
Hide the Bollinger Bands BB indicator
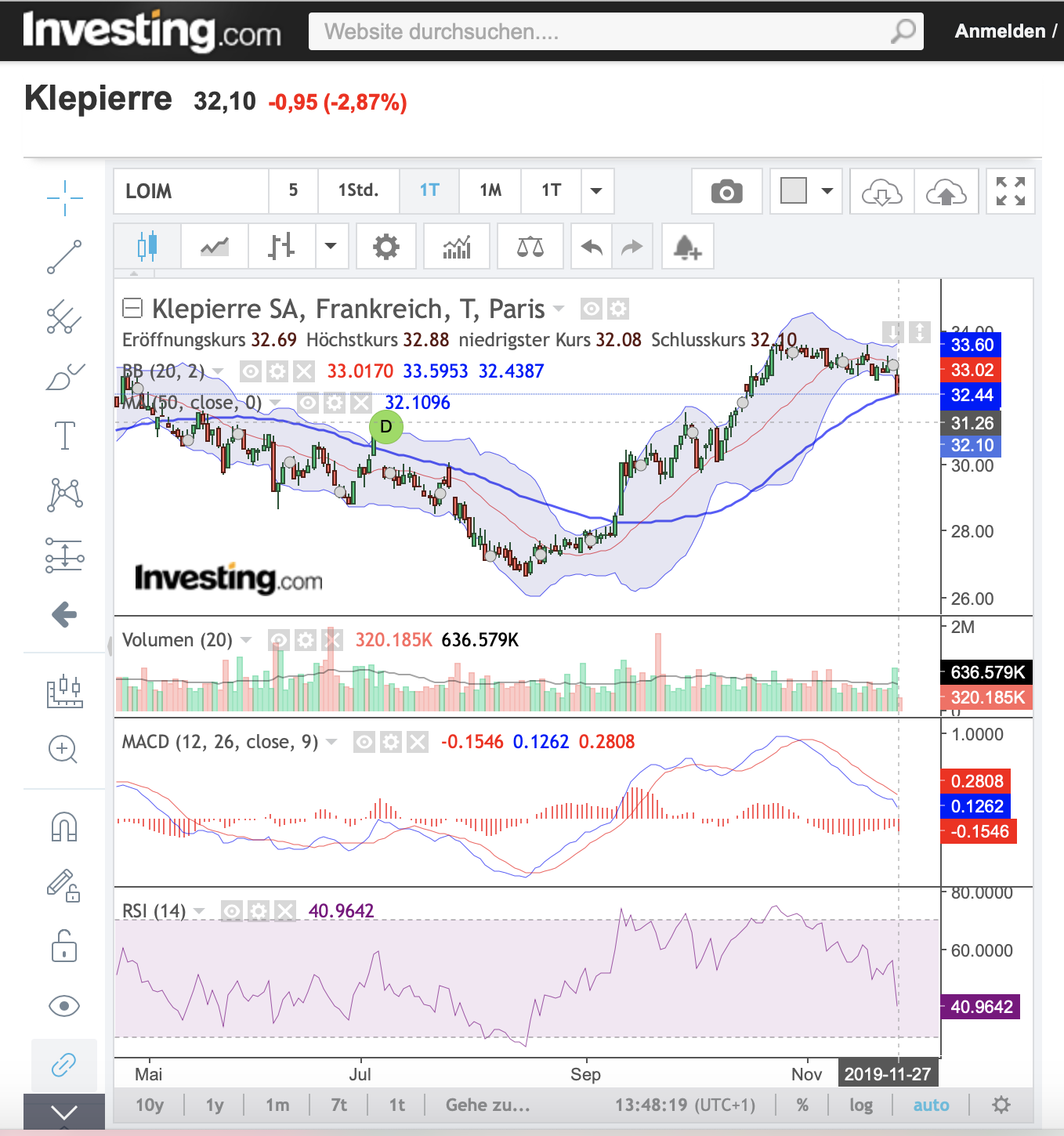point(251,371)
